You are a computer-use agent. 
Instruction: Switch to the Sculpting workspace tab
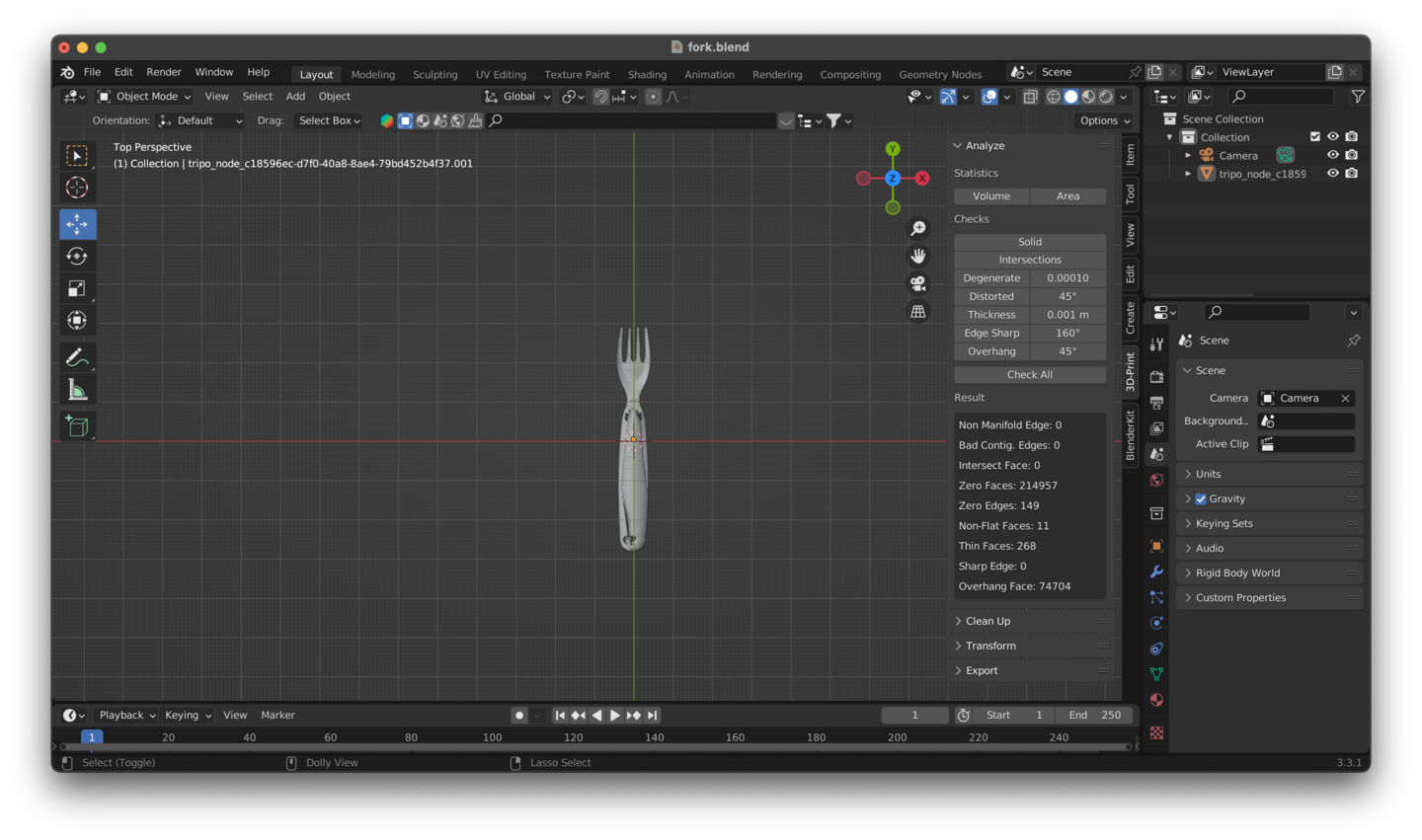434,75
